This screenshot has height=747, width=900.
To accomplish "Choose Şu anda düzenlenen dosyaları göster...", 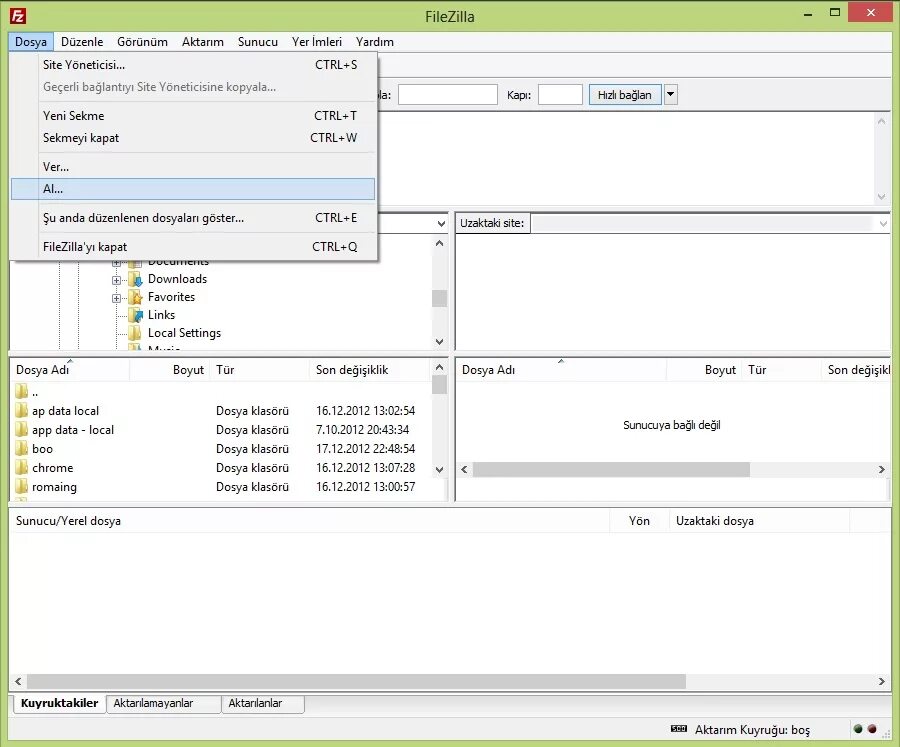I will pos(193,218).
